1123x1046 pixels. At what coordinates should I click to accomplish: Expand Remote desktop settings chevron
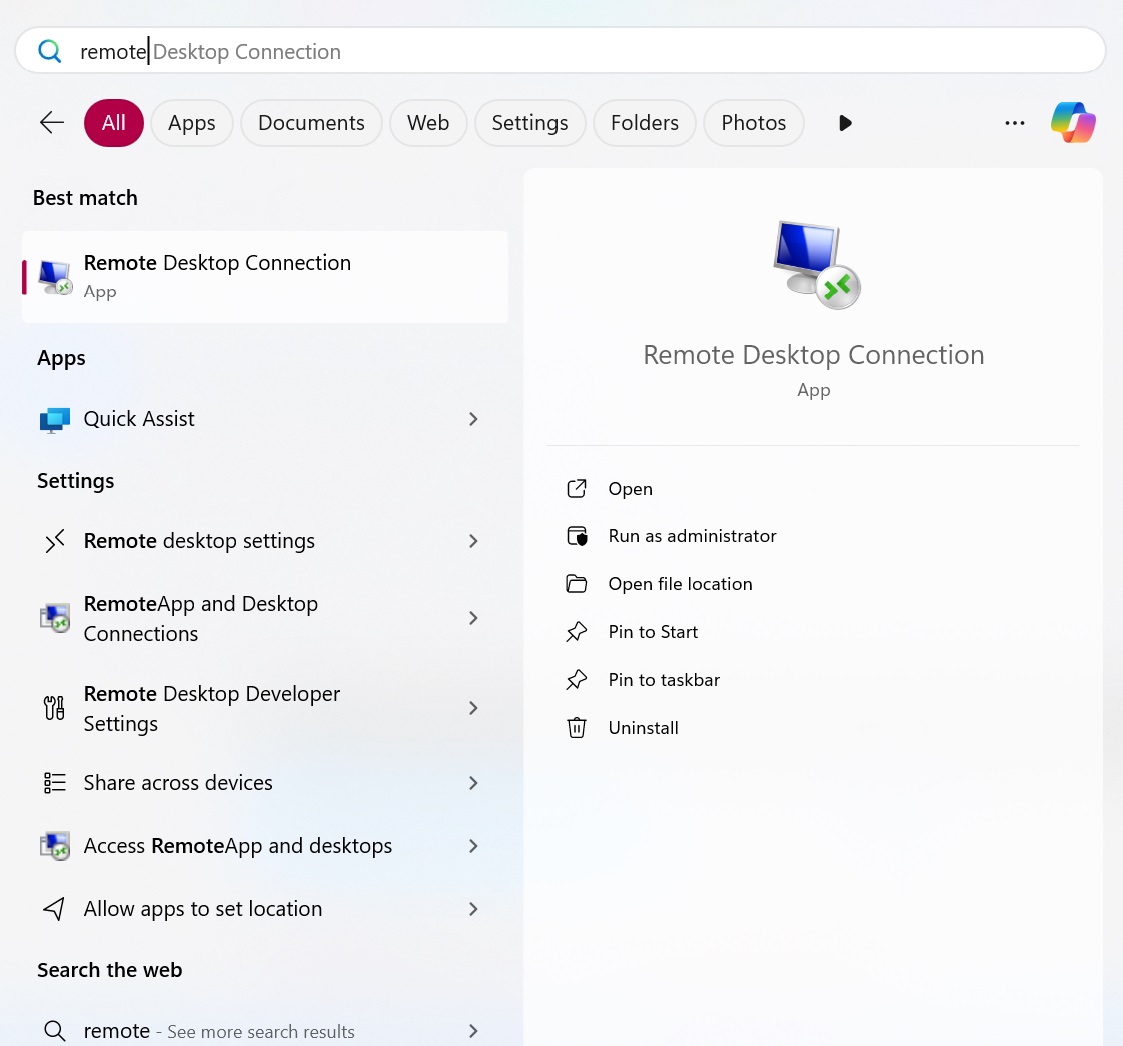pos(473,541)
